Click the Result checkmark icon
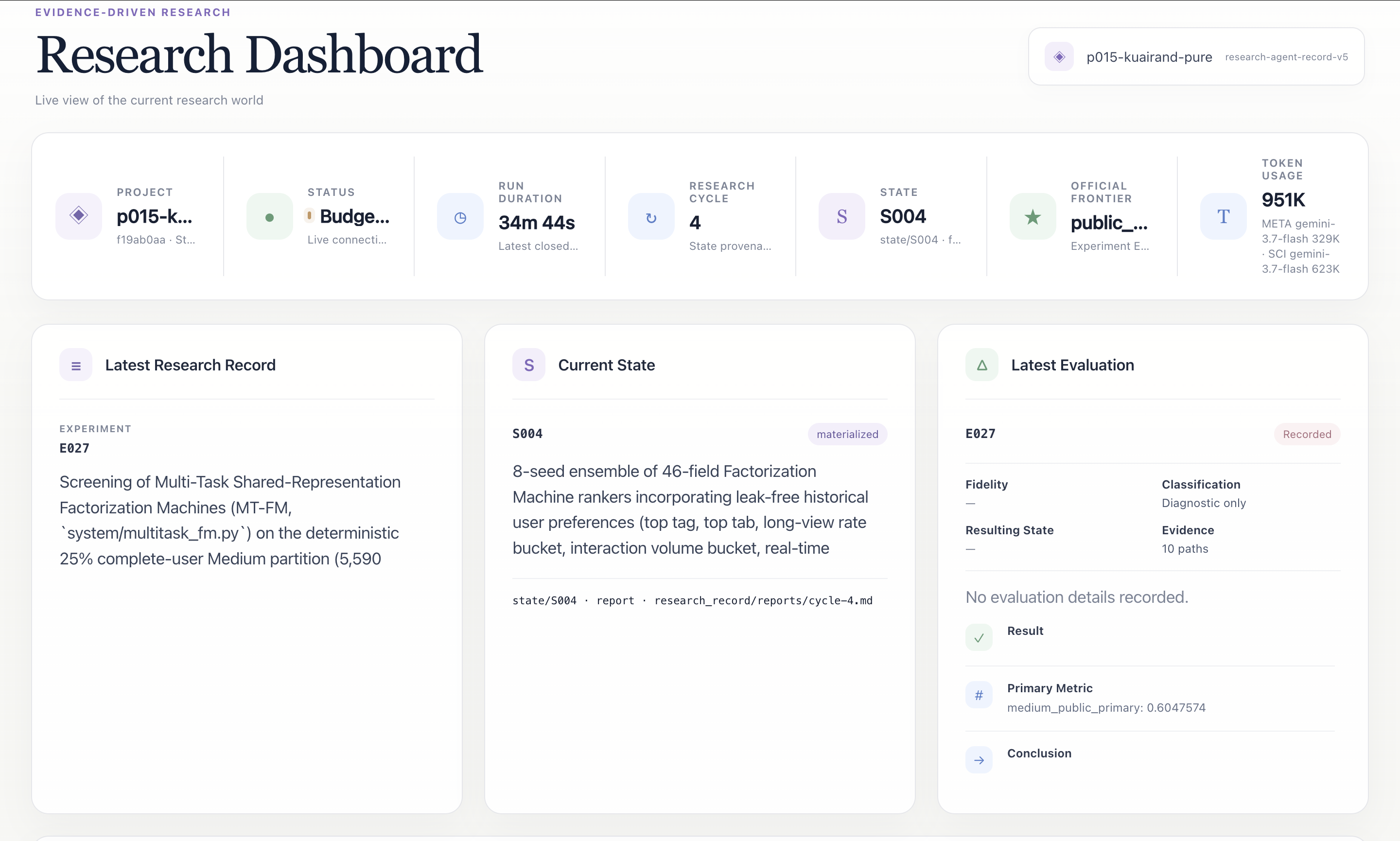Screen dimensions: 1400x841 pos(979,637)
